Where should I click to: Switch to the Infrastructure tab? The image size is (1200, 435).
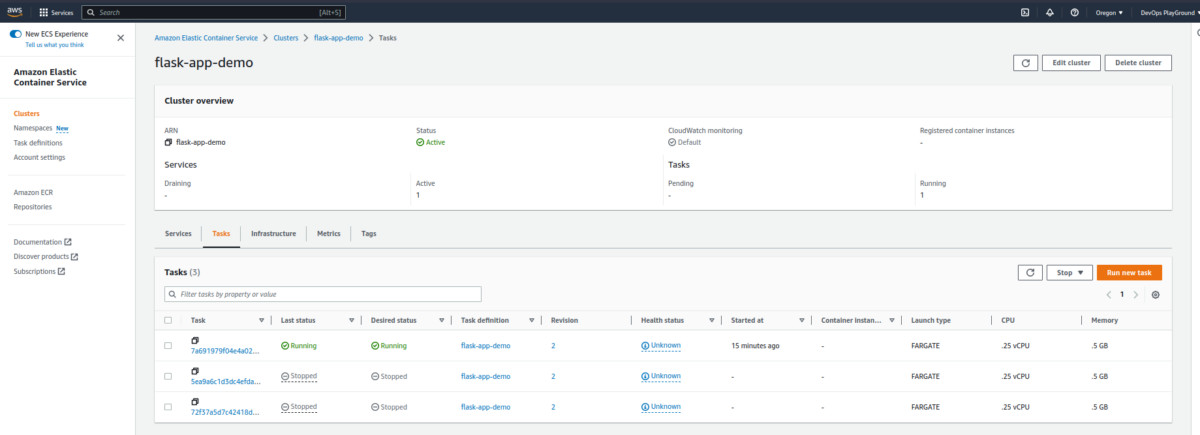tap(273, 233)
